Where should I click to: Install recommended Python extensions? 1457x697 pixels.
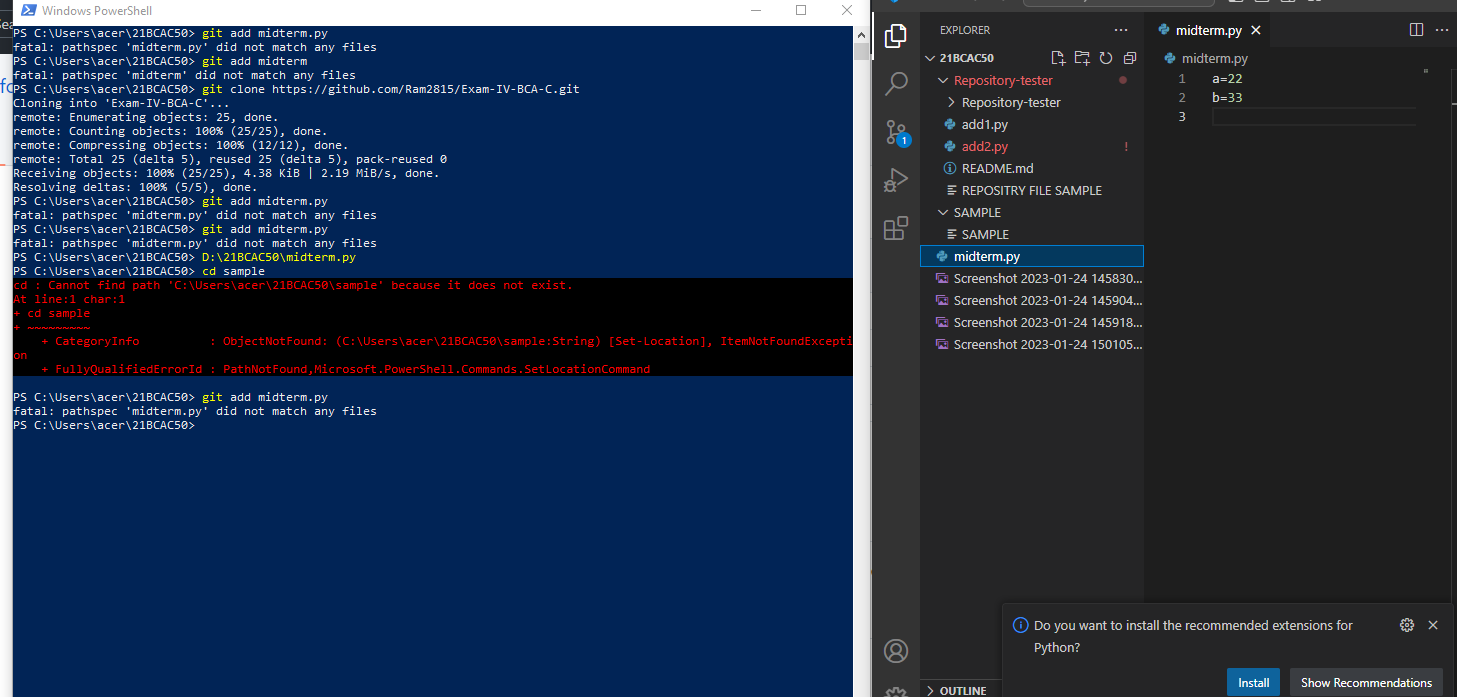point(1253,682)
